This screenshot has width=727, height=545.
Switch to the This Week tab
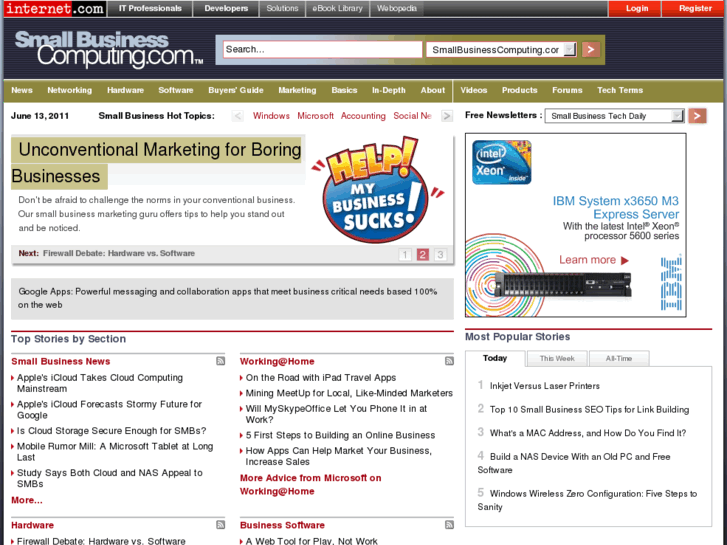pos(557,358)
